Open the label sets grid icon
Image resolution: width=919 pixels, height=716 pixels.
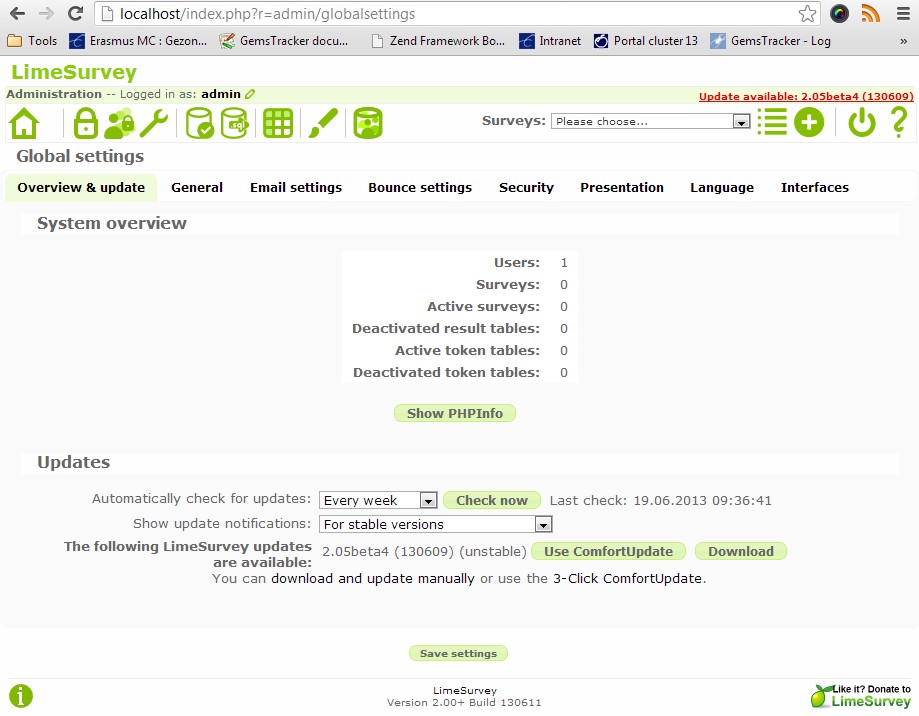coord(277,123)
